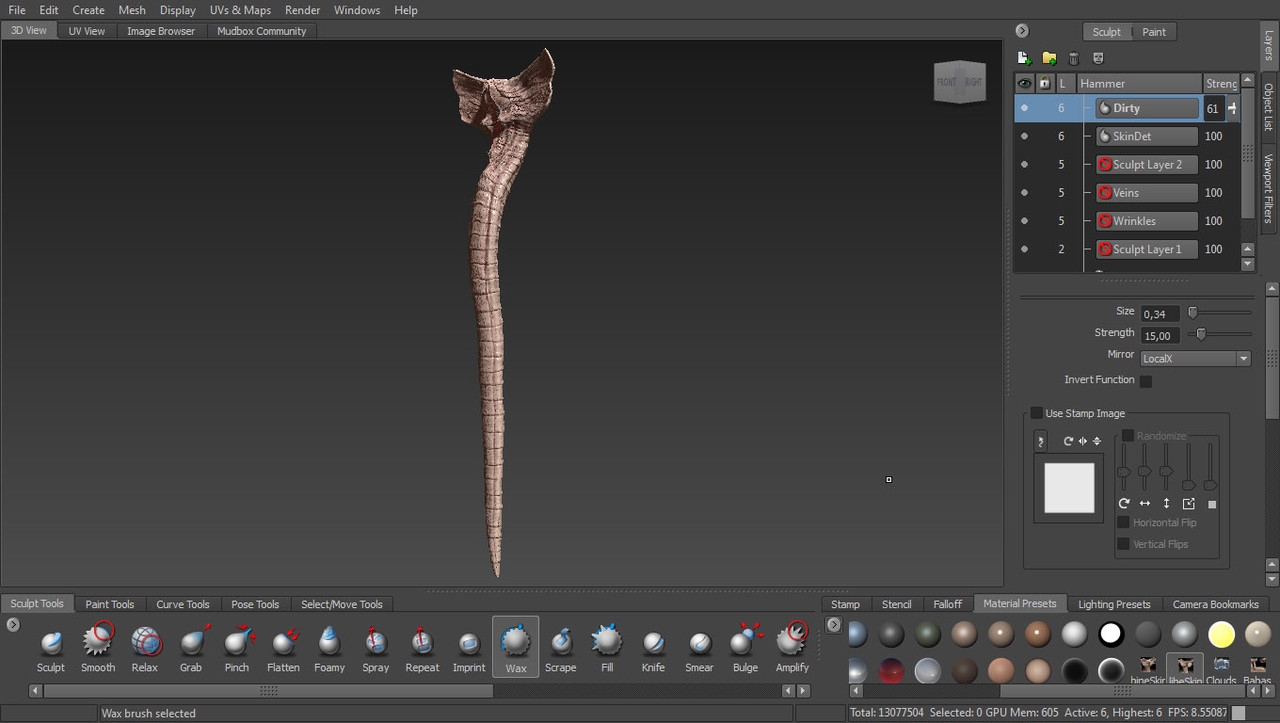
Task: Delete layer using trash icon
Action: [x=1074, y=59]
